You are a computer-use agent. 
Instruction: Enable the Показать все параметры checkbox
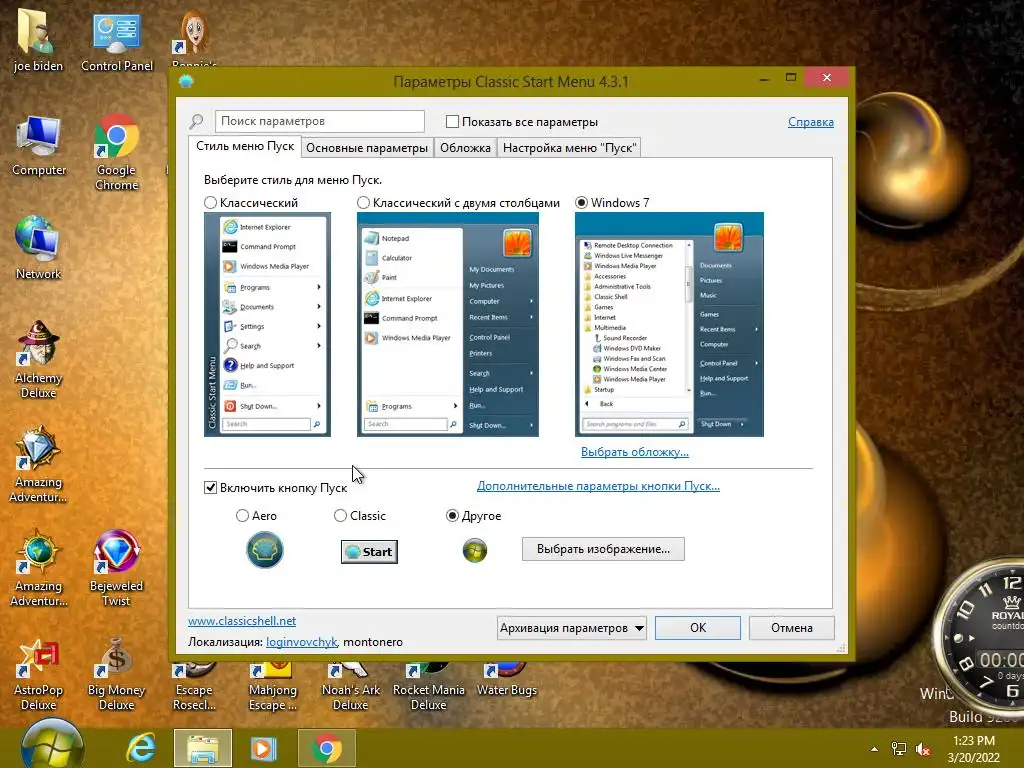pos(452,121)
